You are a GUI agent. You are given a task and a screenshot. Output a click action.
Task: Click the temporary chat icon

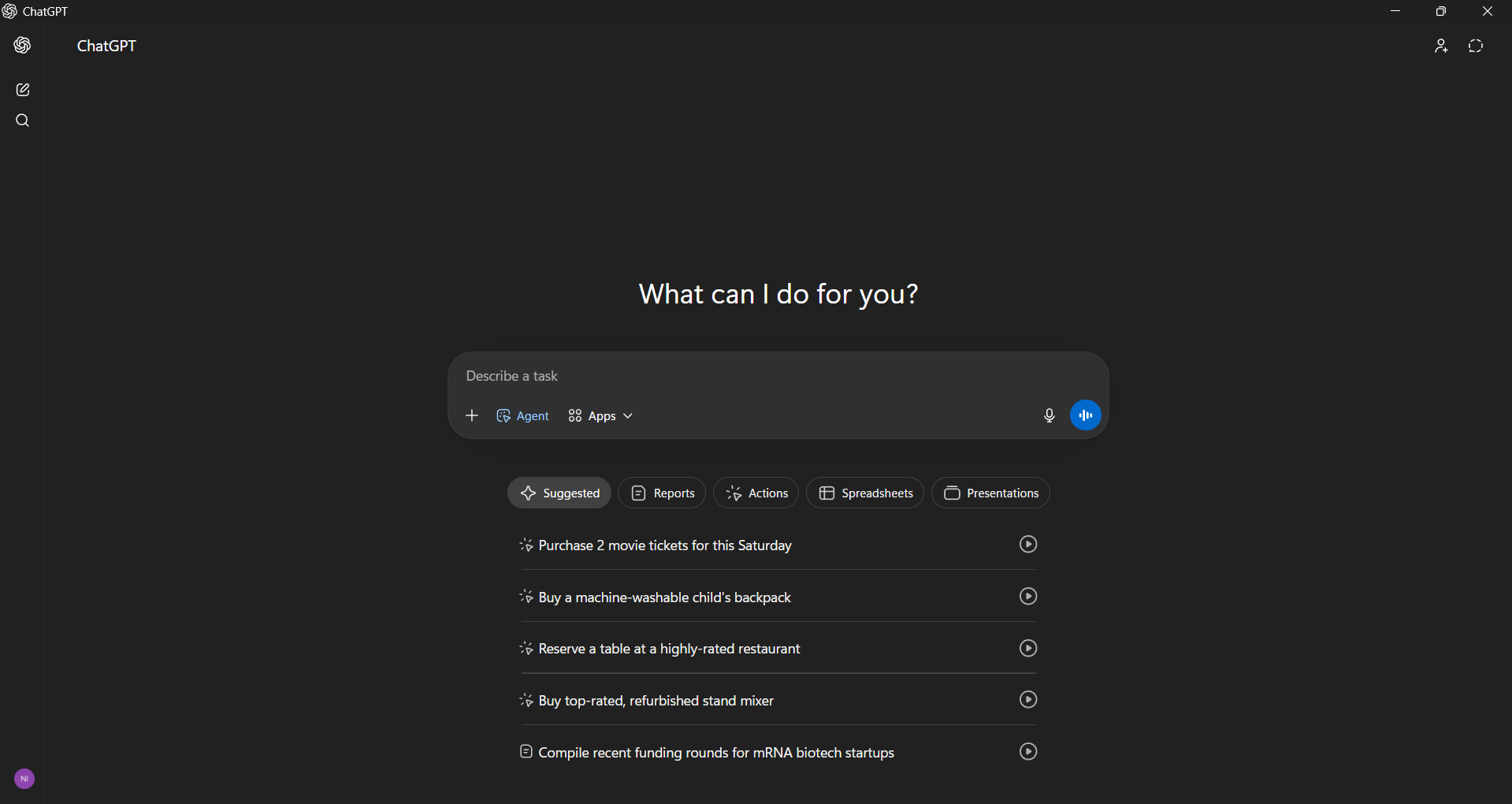1476,47
